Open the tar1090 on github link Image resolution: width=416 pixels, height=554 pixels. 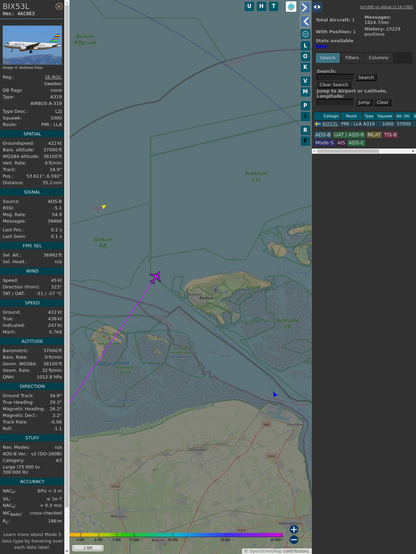pyautogui.click(x=386, y=7)
